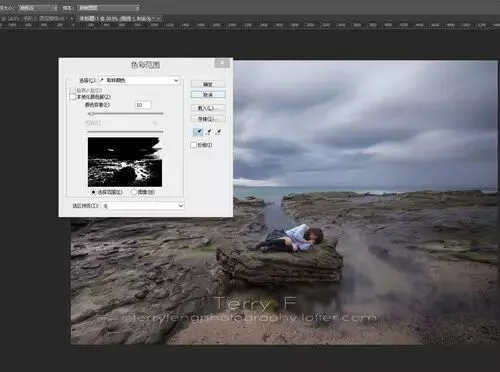Screen dimensions: 500x372
Task: Click the black-and-white selection preview thumbnail
Action: click(x=125, y=162)
